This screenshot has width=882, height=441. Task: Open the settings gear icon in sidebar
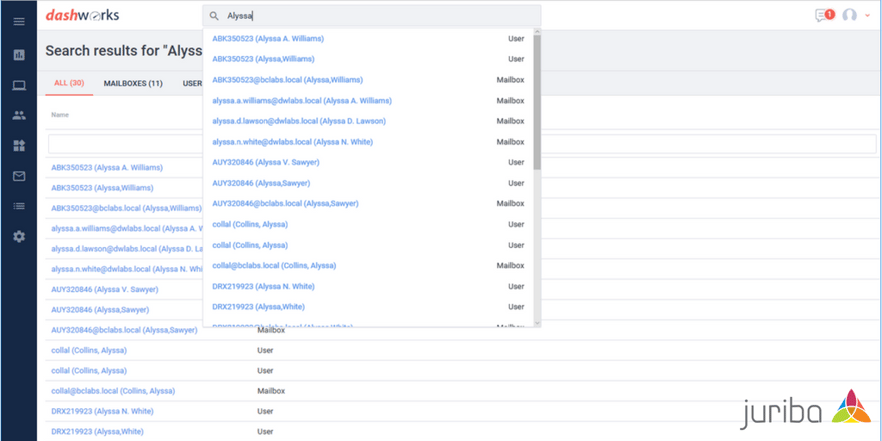point(19,237)
